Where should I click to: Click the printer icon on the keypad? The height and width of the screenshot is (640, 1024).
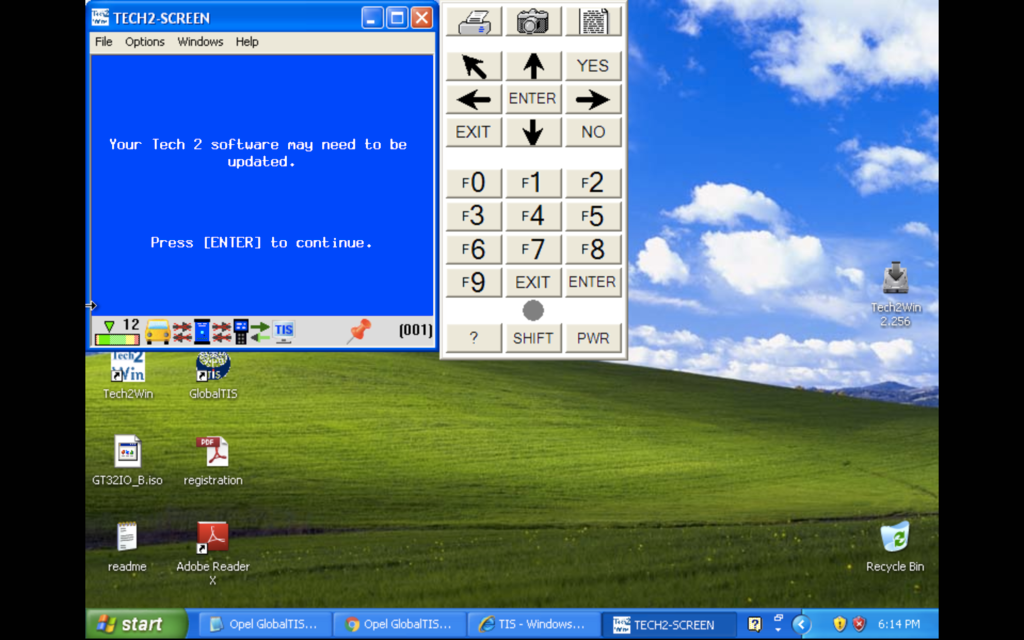tap(474, 21)
